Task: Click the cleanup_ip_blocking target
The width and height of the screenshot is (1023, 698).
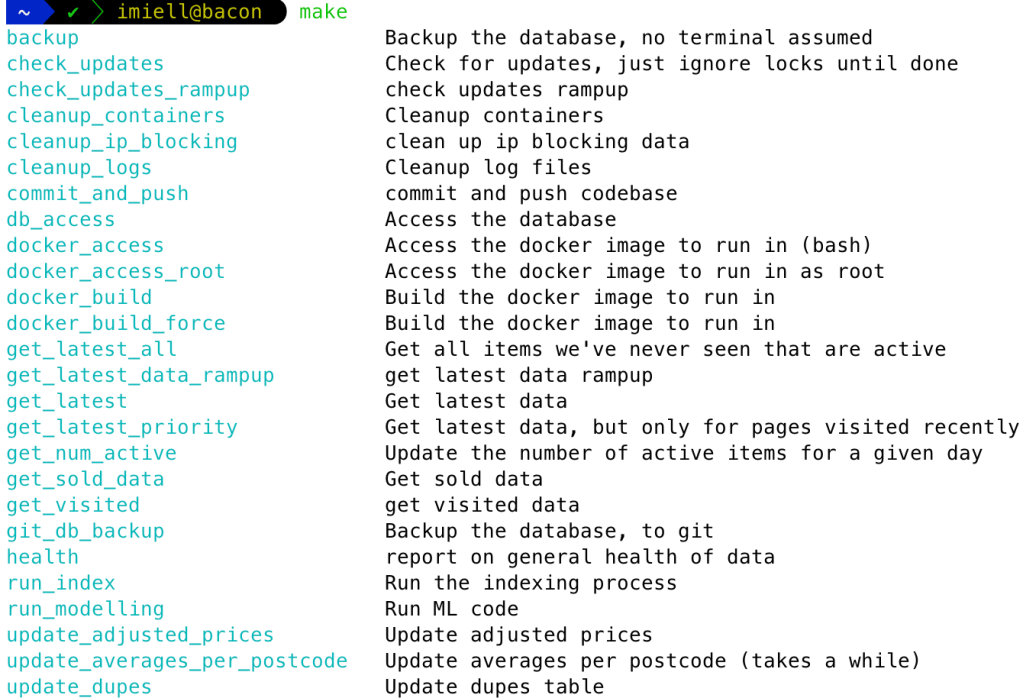Action: click(122, 142)
